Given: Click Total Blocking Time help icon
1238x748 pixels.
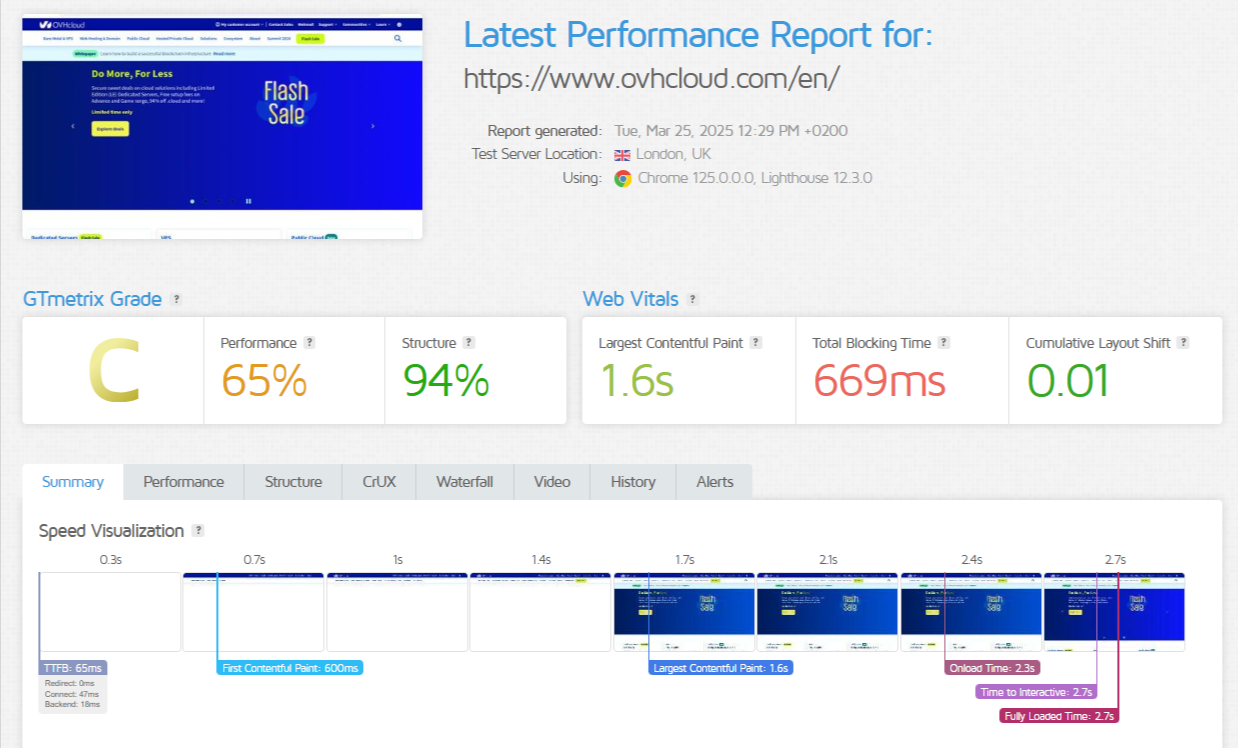Looking at the screenshot, I should tap(944, 343).
